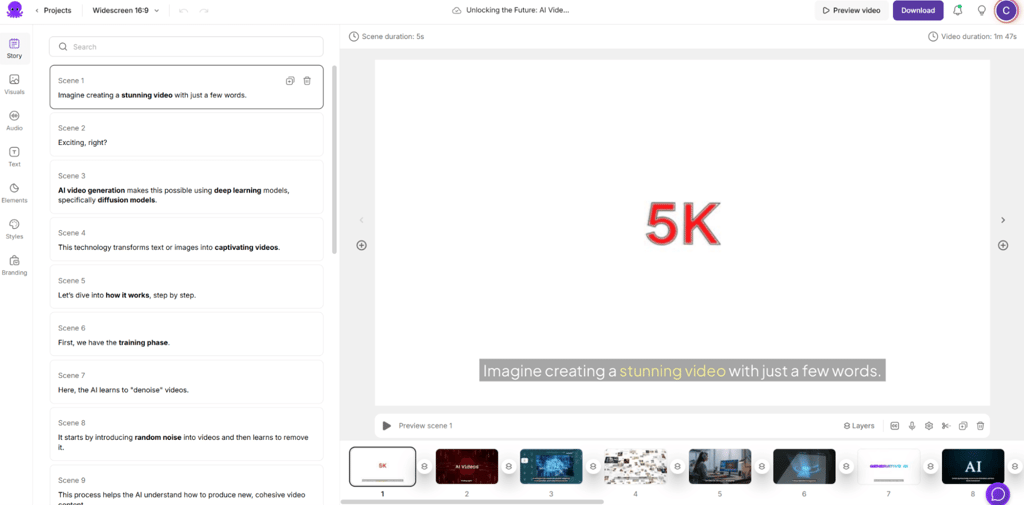The height and width of the screenshot is (505, 1024).
Task: Select the Scene 8 random noise card
Action: coord(186,434)
